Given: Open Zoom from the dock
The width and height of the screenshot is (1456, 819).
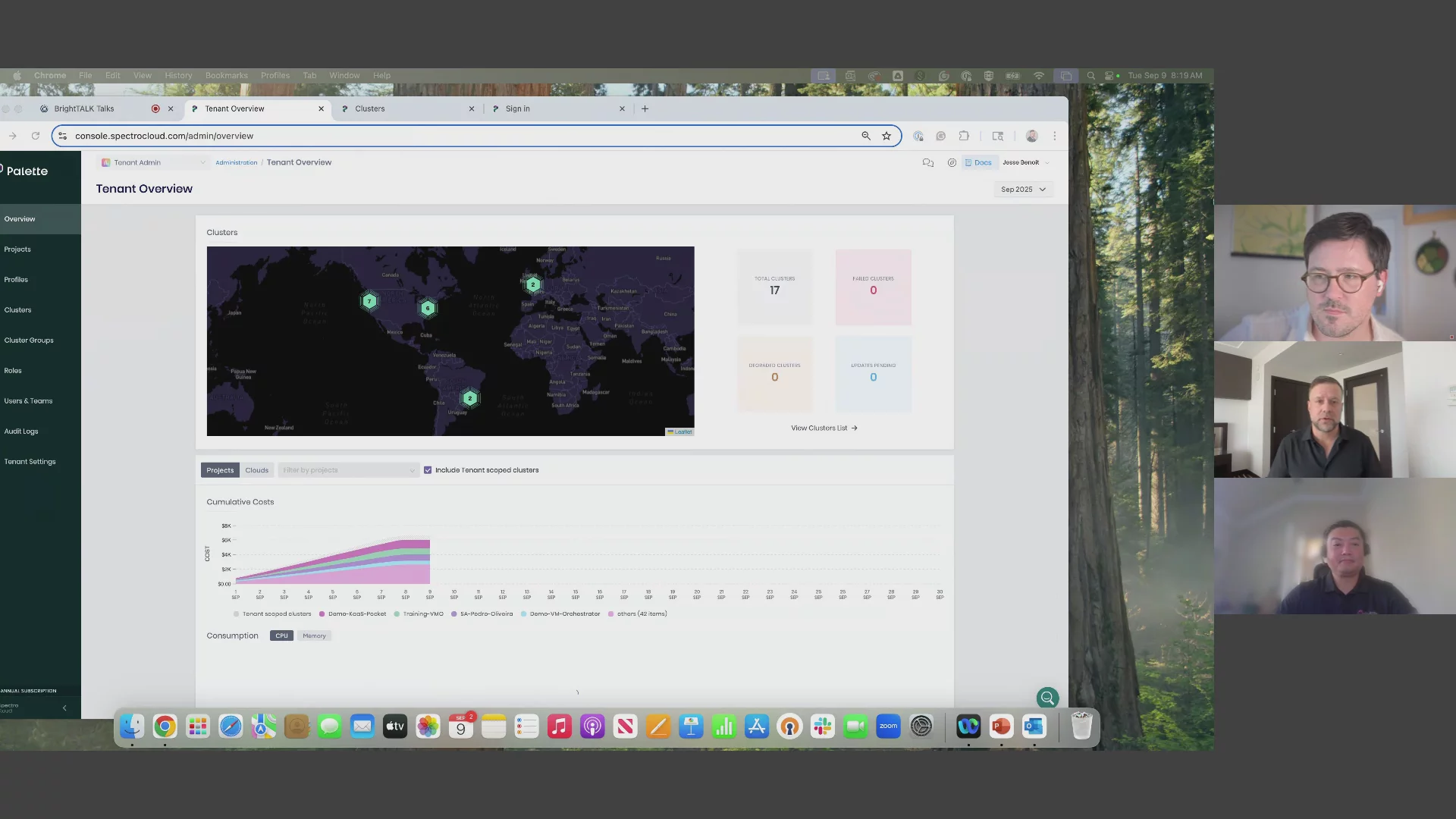Looking at the screenshot, I should tap(888, 726).
